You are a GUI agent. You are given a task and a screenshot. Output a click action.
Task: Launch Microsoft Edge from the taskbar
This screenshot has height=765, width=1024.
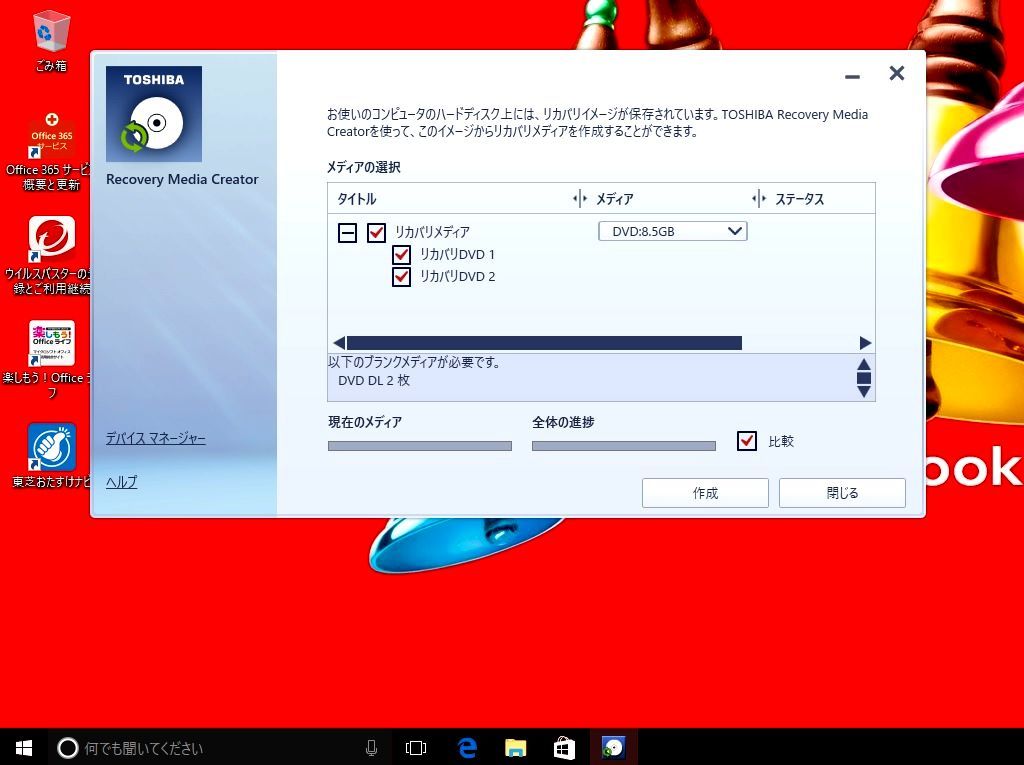pyautogui.click(x=467, y=748)
